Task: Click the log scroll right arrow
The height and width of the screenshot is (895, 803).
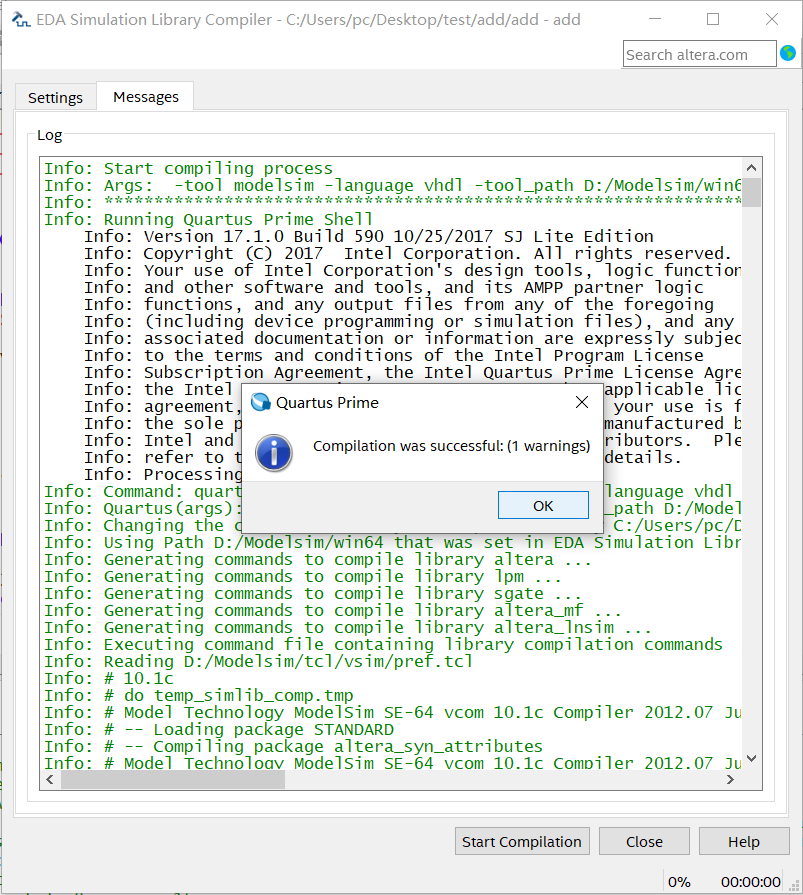Action: 730,780
